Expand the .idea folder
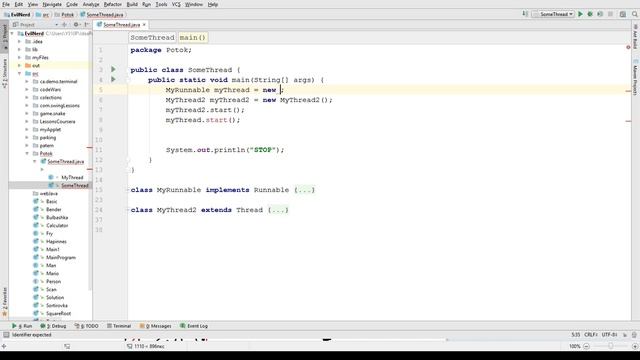The width and height of the screenshot is (640, 360). point(20,42)
